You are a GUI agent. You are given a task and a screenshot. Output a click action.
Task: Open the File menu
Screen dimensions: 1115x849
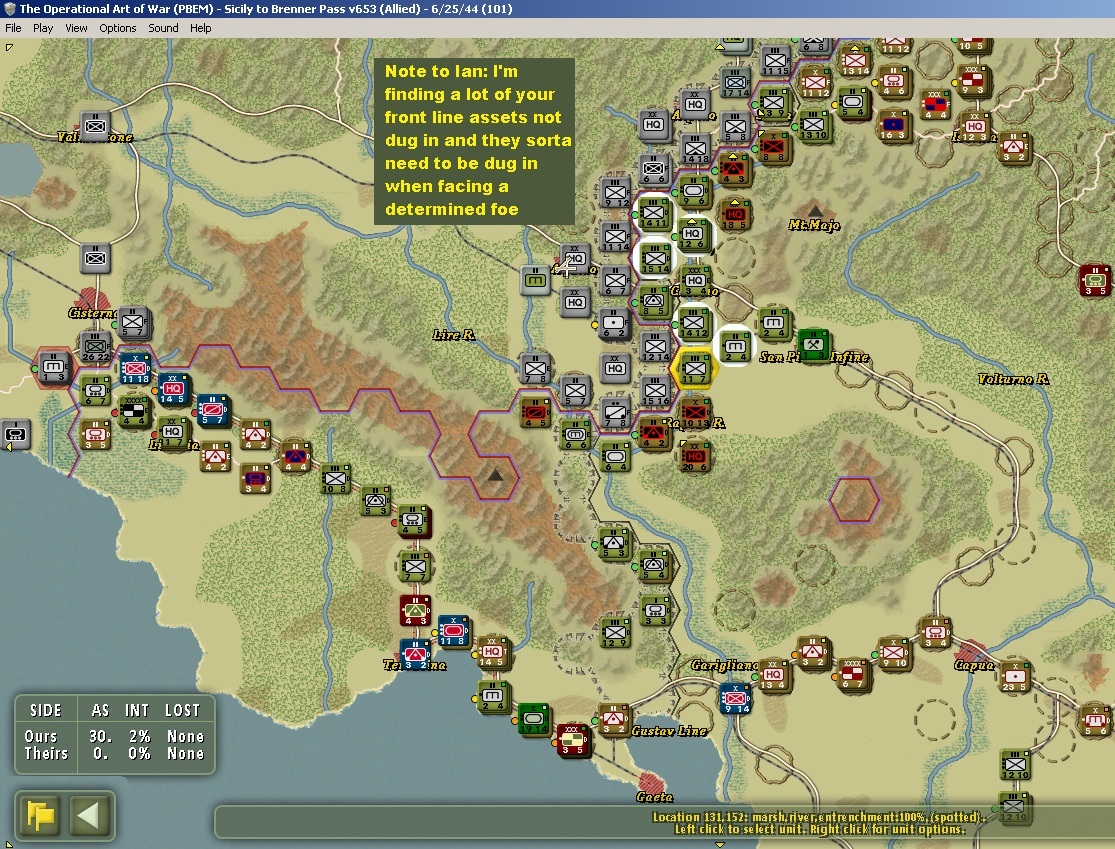[x=13, y=28]
